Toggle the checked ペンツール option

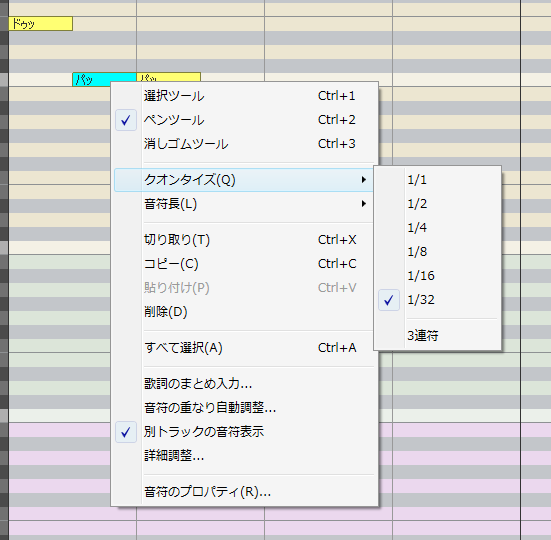[245, 120]
